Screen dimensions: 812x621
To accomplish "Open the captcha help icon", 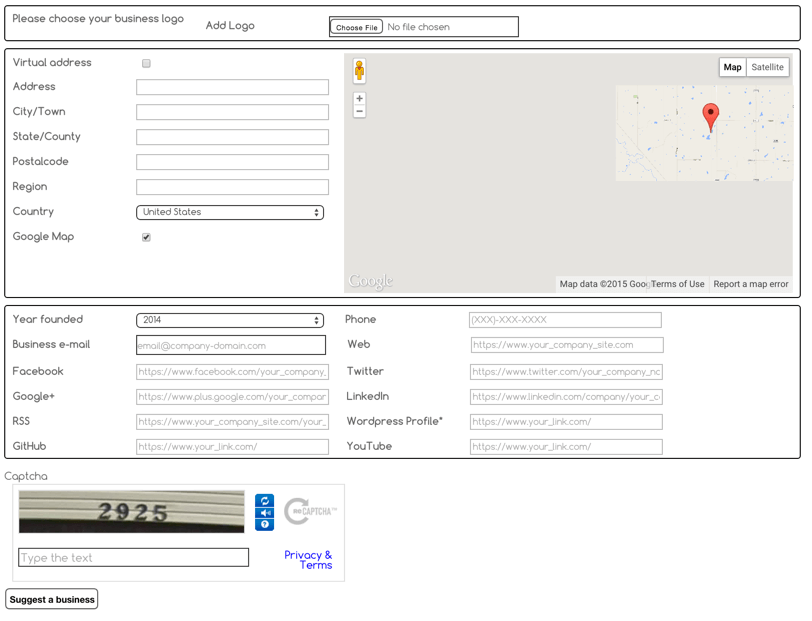I will pyautogui.click(x=264, y=524).
